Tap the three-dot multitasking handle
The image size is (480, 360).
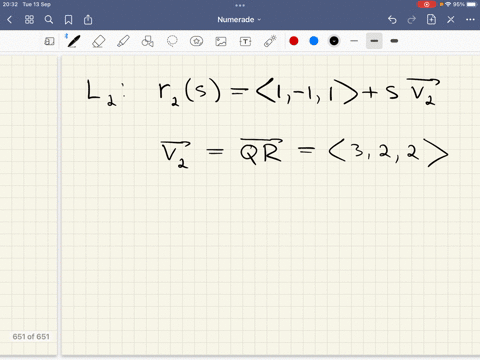(x=240, y=5)
